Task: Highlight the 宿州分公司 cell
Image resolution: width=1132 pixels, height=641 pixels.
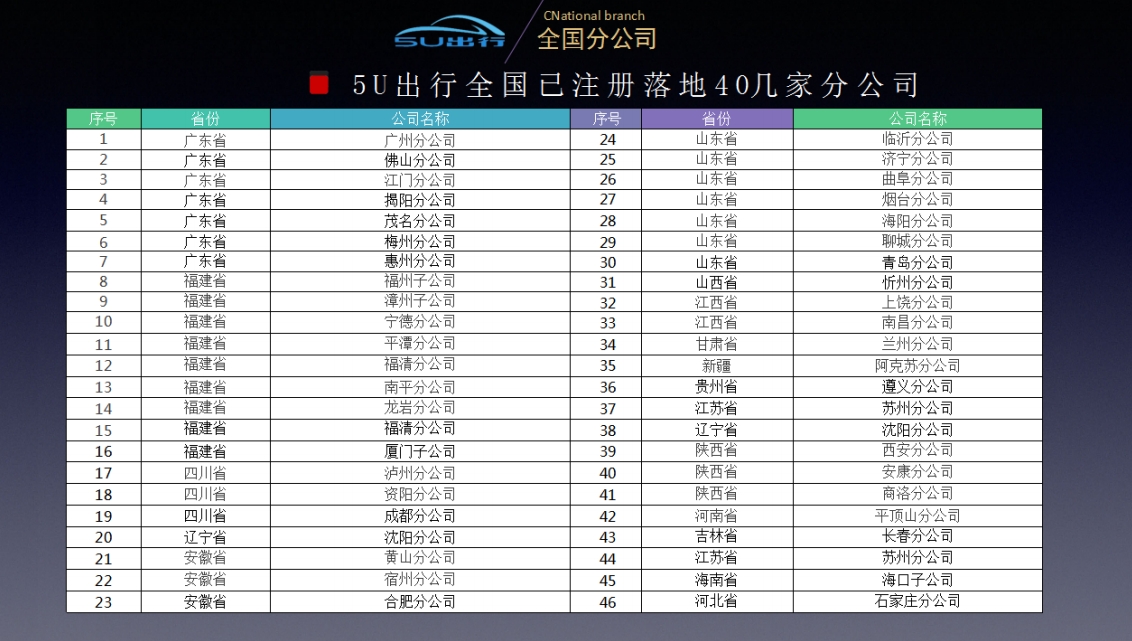Action: 420,580
